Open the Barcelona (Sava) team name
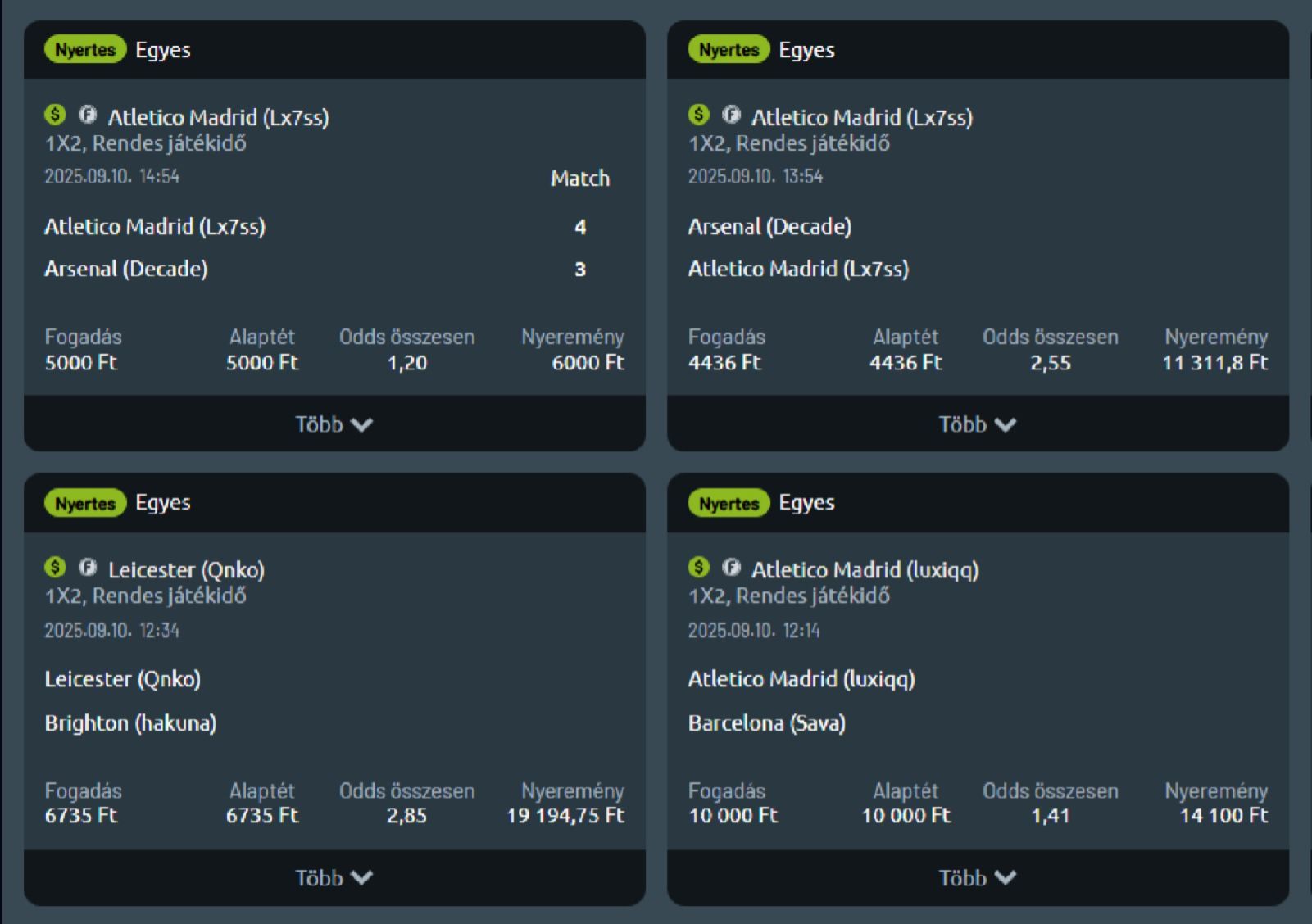This screenshot has height=924, width=1312. [766, 723]
